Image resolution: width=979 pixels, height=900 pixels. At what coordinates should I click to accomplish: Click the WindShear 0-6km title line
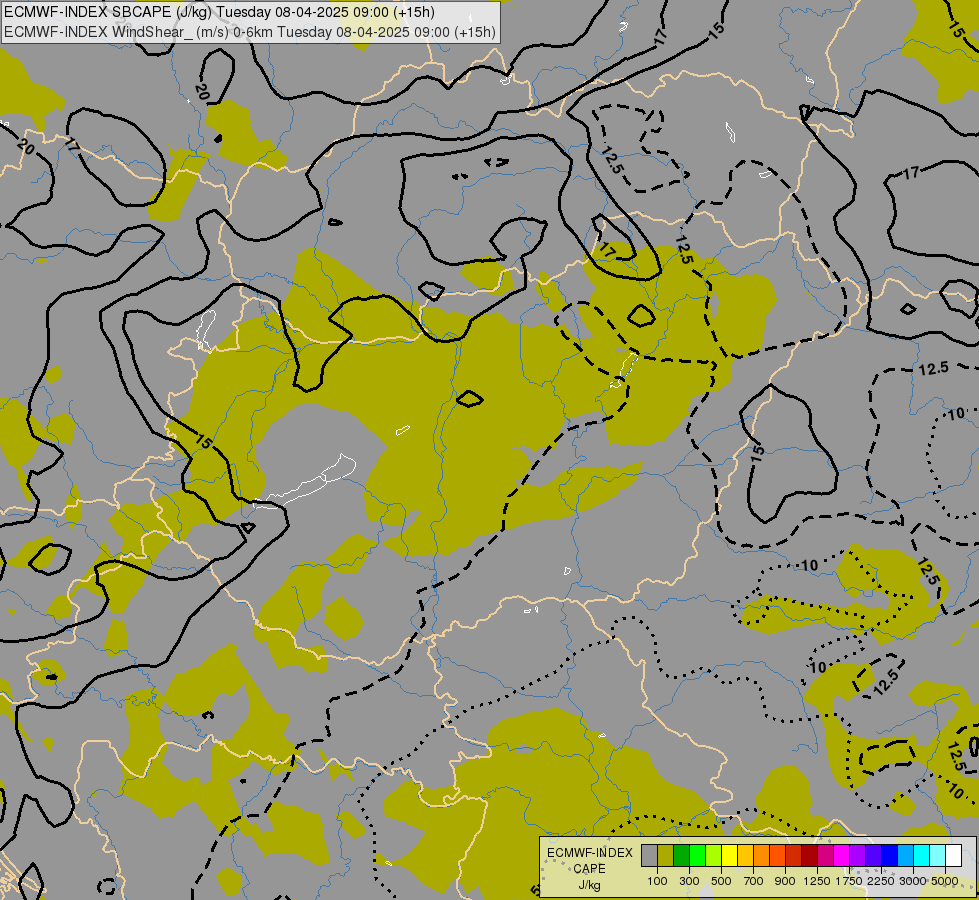tap(250, 32)
